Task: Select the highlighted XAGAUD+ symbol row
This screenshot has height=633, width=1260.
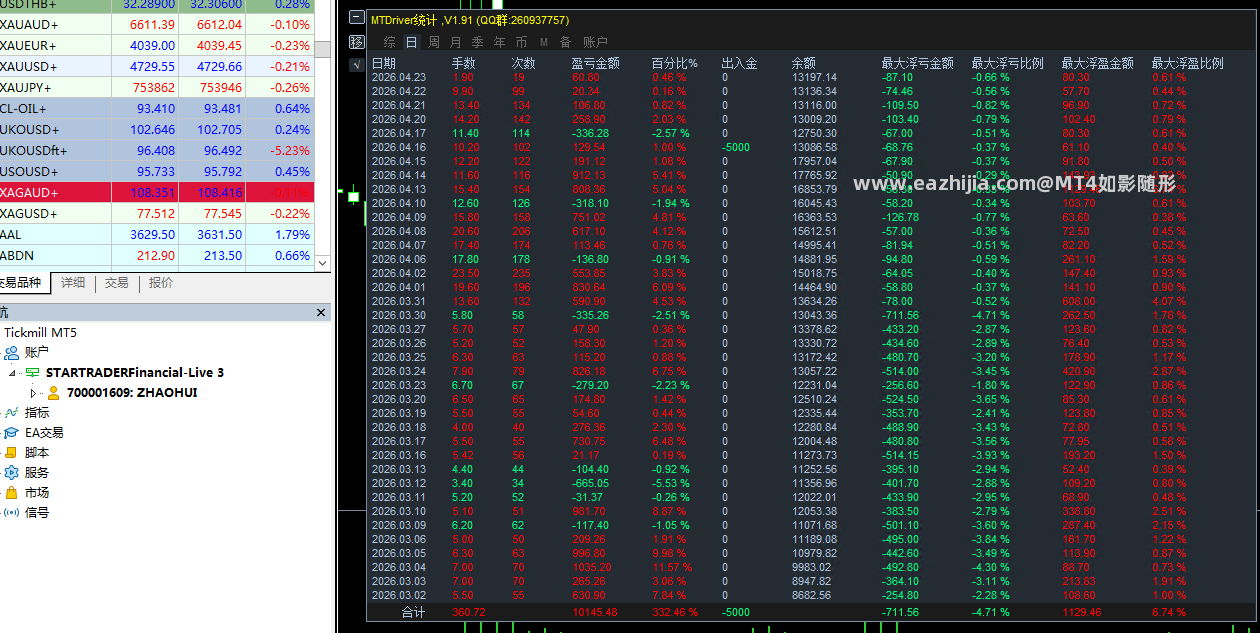Action: [157, 192]
